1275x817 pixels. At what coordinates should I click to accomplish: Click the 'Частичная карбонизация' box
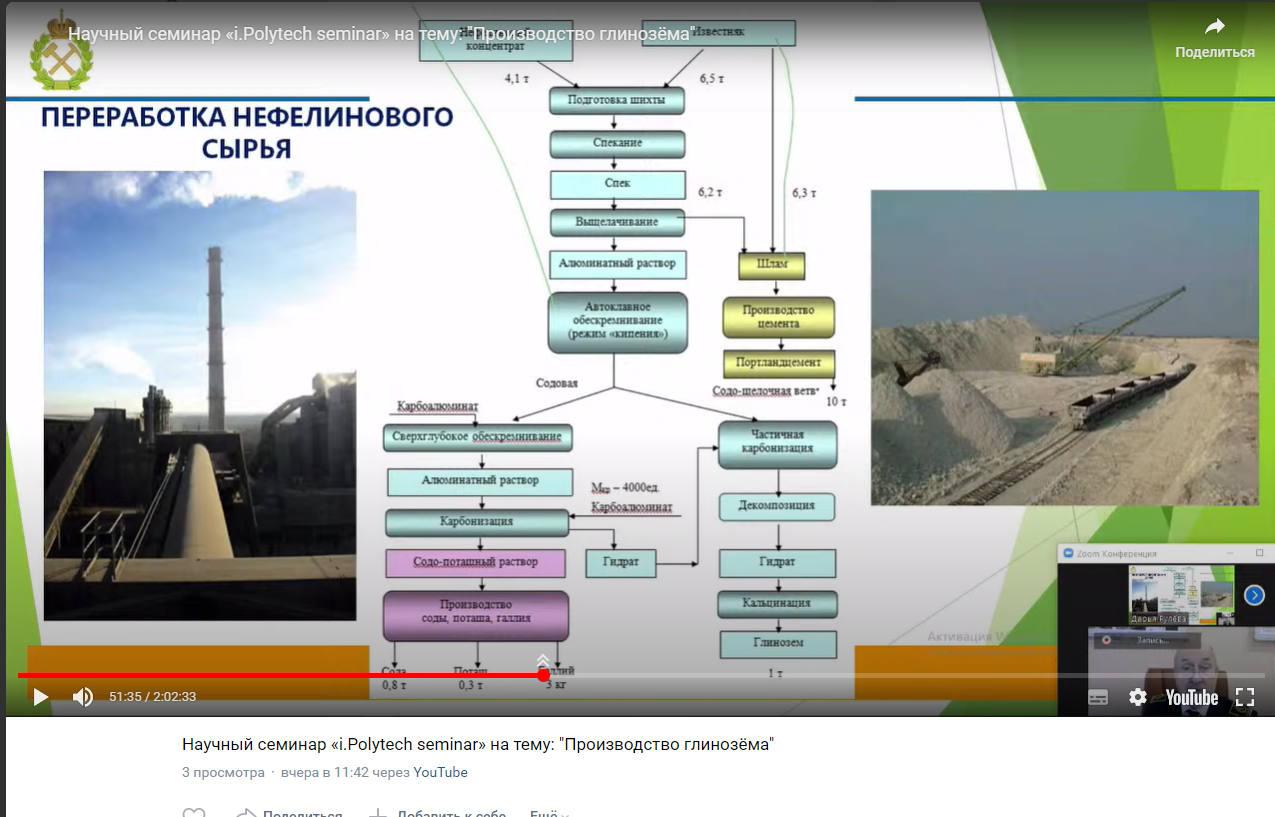[x=778, y=443]
